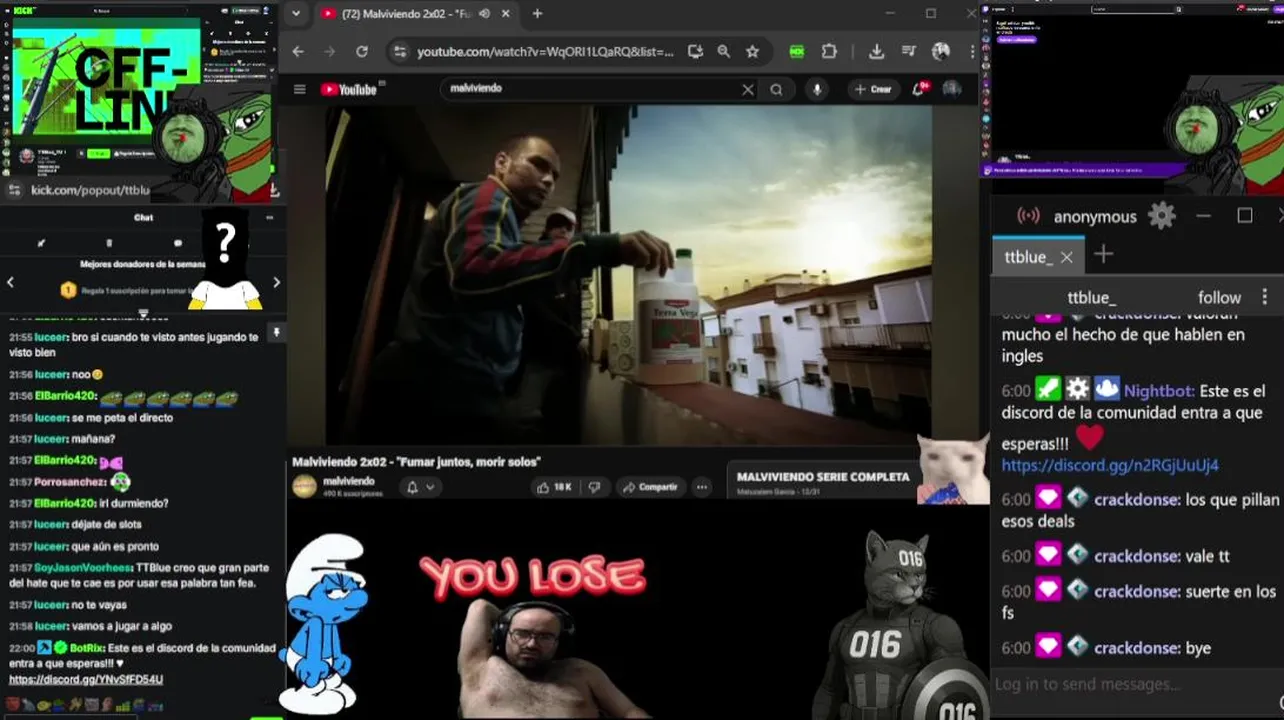This screenshot has height=720, width=1284.
Task: Open Chrome media controls icon
Action: point(908,52)
